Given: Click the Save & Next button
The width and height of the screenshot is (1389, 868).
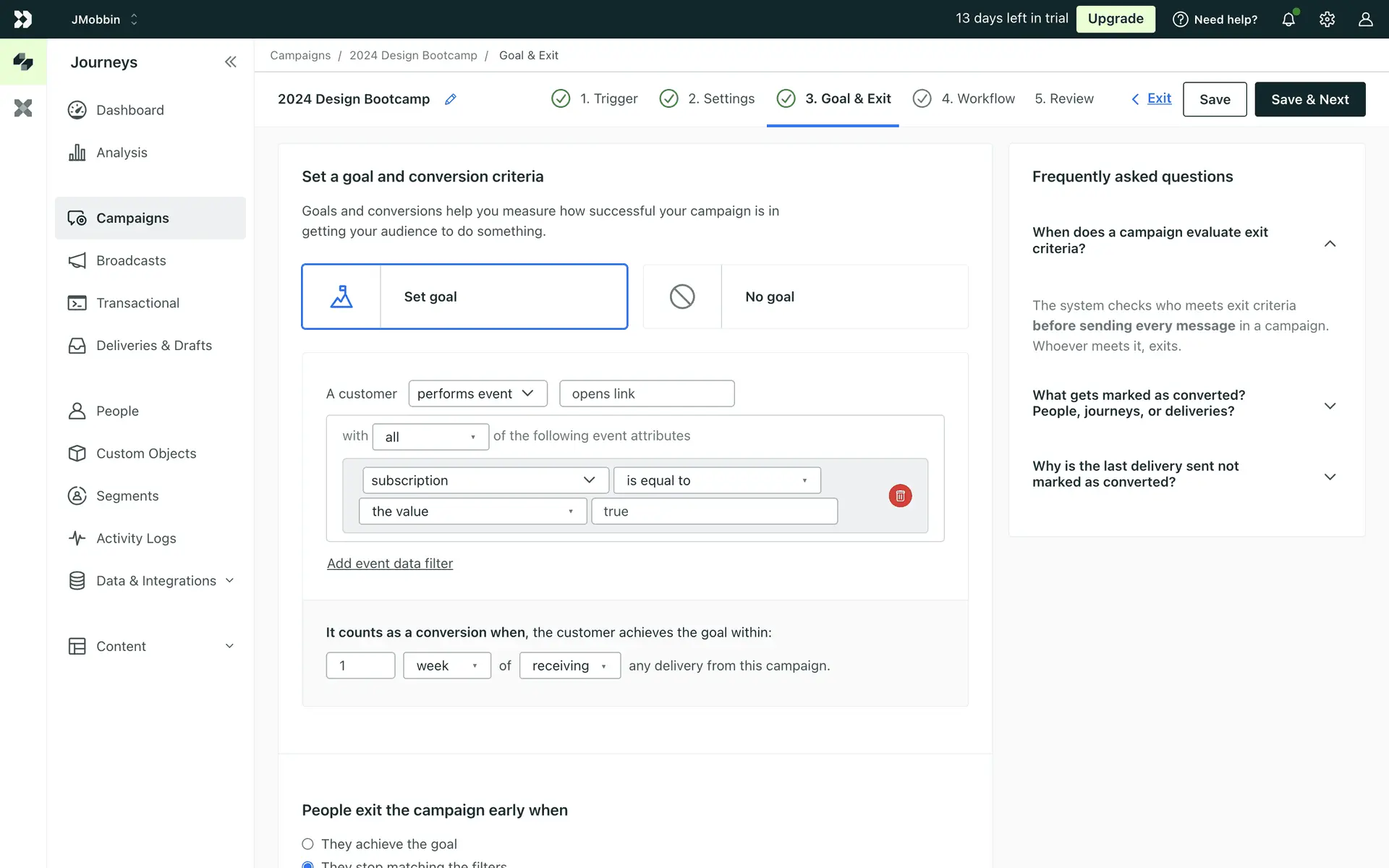Looking at the screenshot, I should pos(1309,99).
